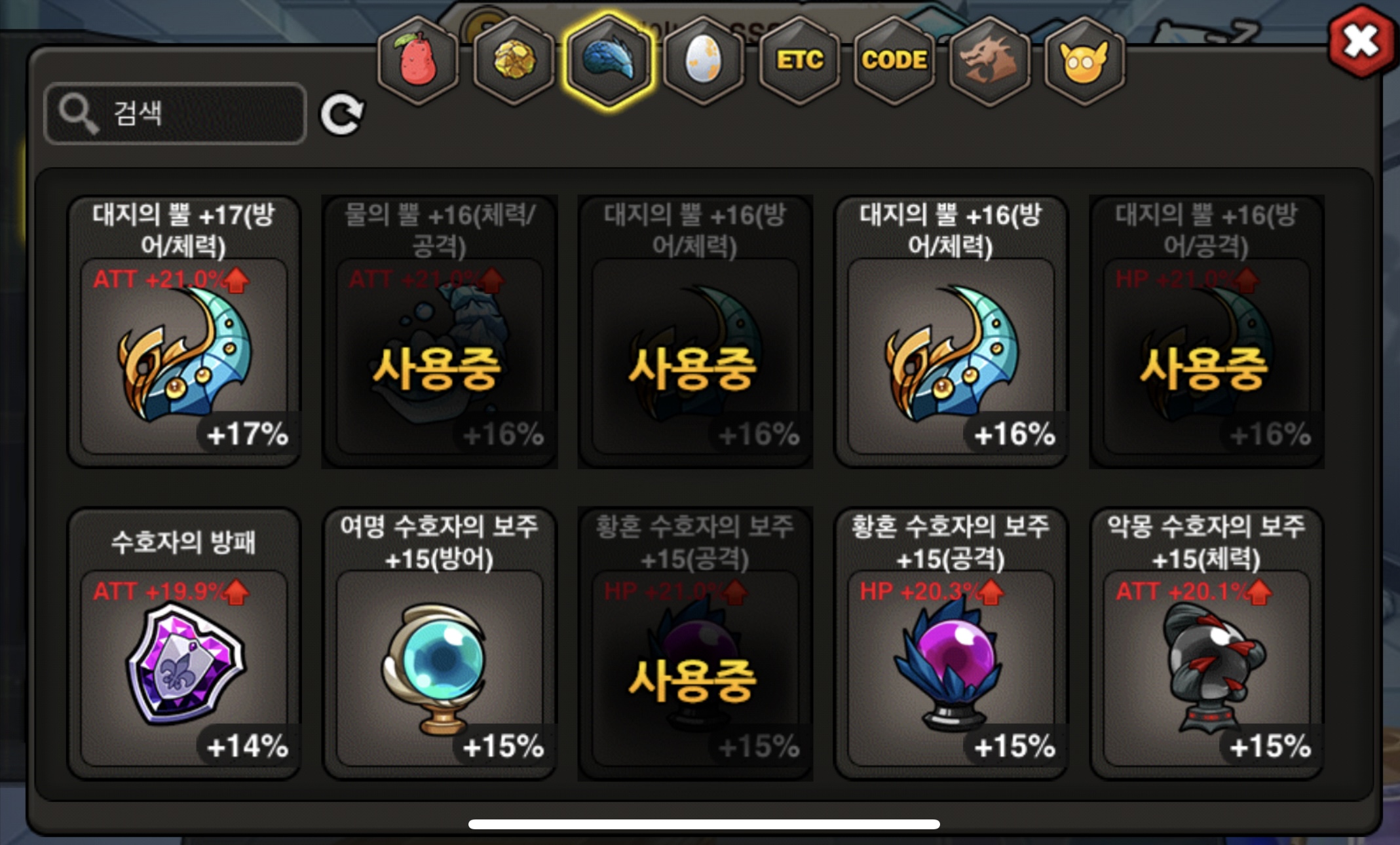Select the in-use 대지의 뿔 +16(방어/공격) item
Image resolution: width=1400 pixels, height=845 pixels.
[1207, 331]
